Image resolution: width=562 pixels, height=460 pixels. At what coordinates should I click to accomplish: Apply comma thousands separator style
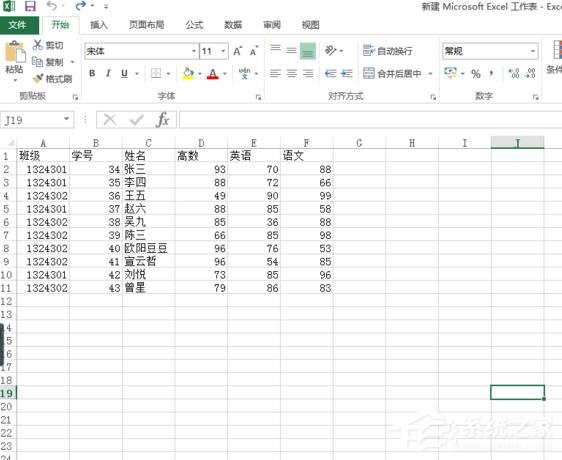(491, 74)
